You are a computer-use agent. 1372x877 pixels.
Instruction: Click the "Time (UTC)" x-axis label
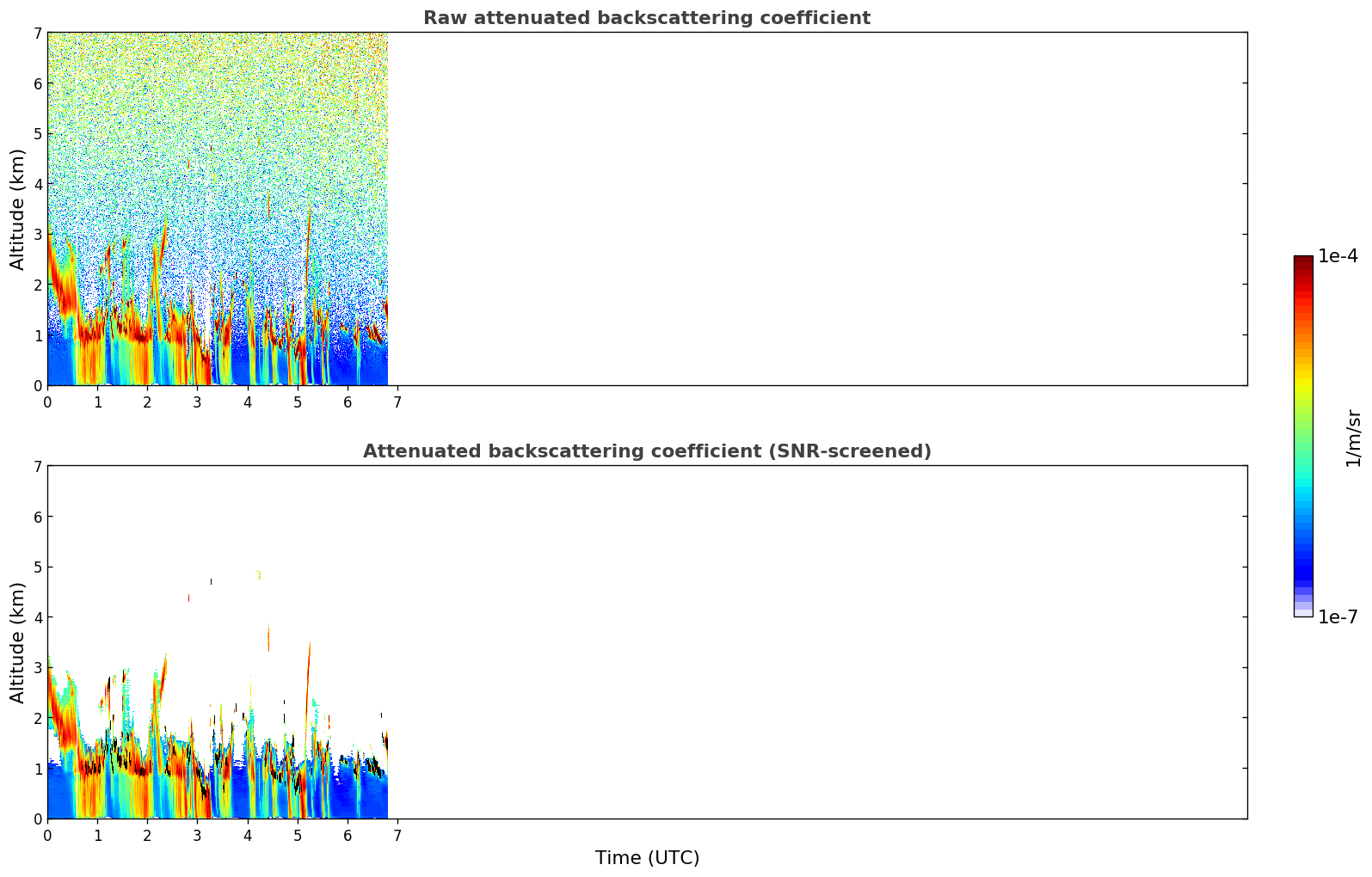tap(647, 858)
